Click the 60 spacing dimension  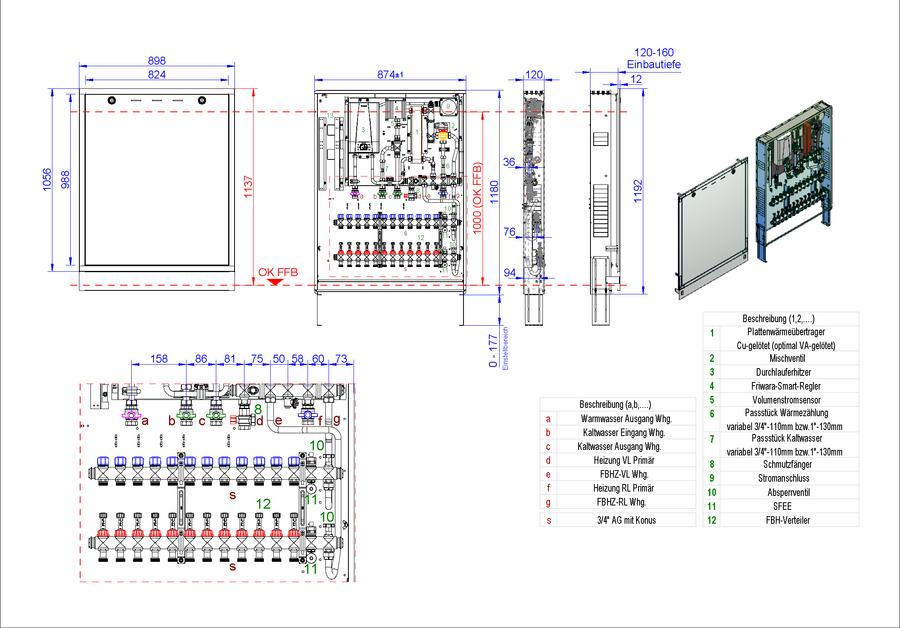(x=318, y=359)
